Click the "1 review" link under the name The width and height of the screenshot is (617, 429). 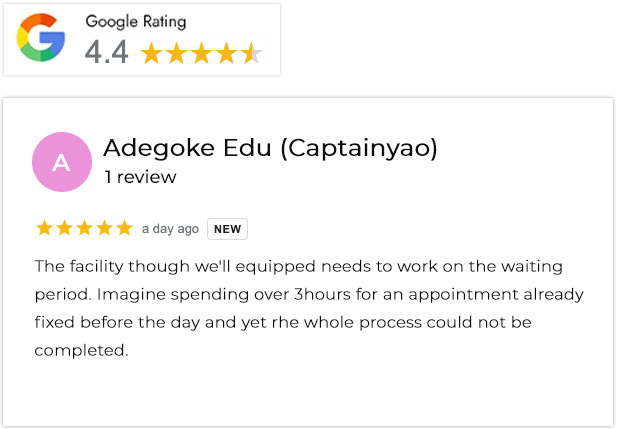tap(140, 177)
